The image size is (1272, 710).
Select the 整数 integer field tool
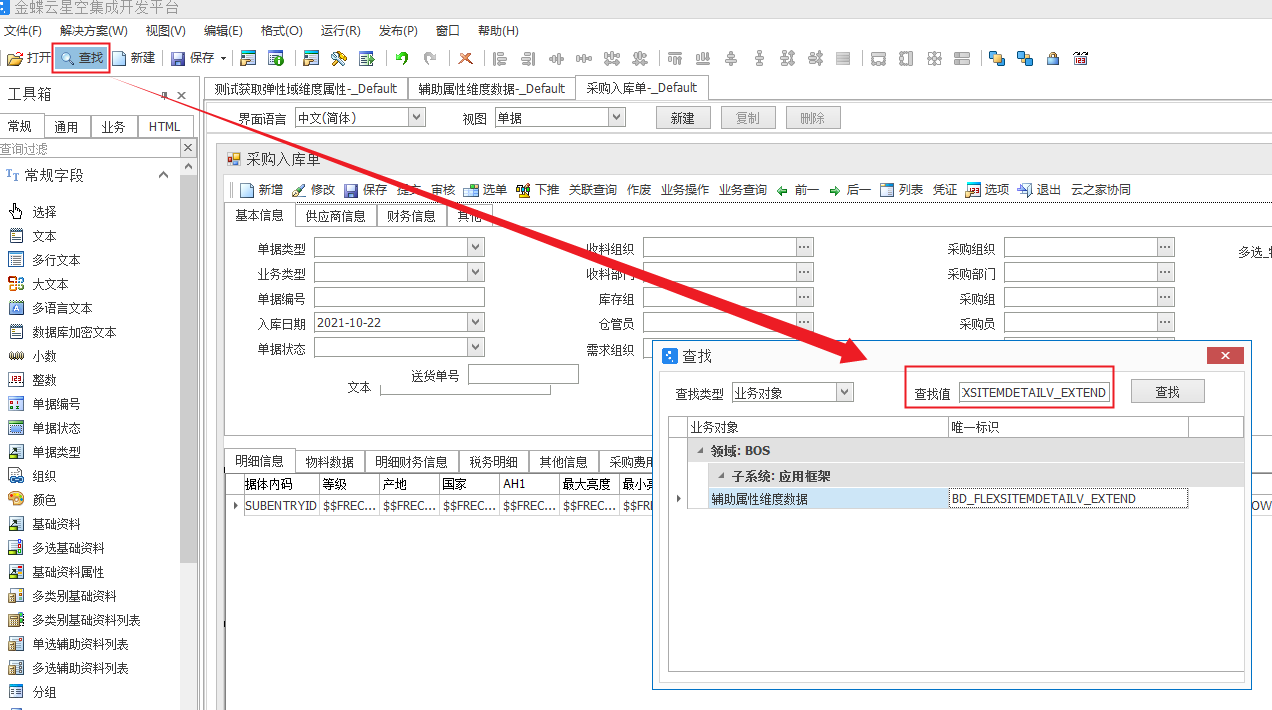click(44, 380)
